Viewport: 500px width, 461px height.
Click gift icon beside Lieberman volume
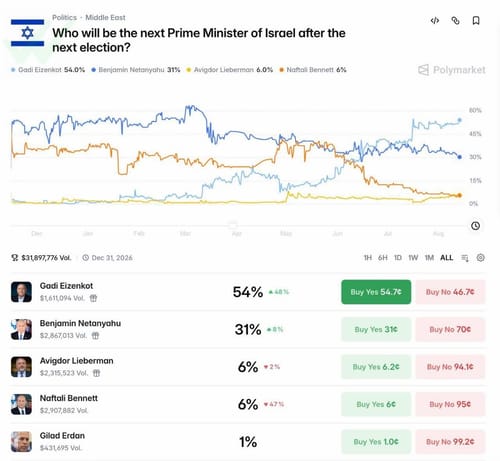pyautogui.click(x=96, y=373)
